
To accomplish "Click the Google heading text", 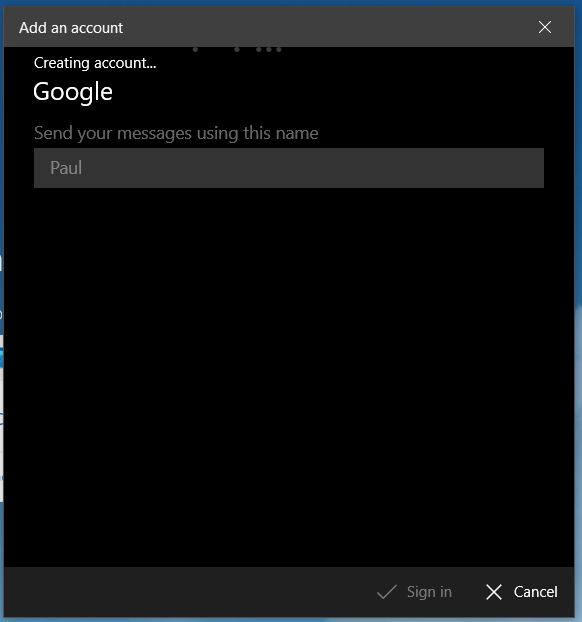I will (73, 92).
